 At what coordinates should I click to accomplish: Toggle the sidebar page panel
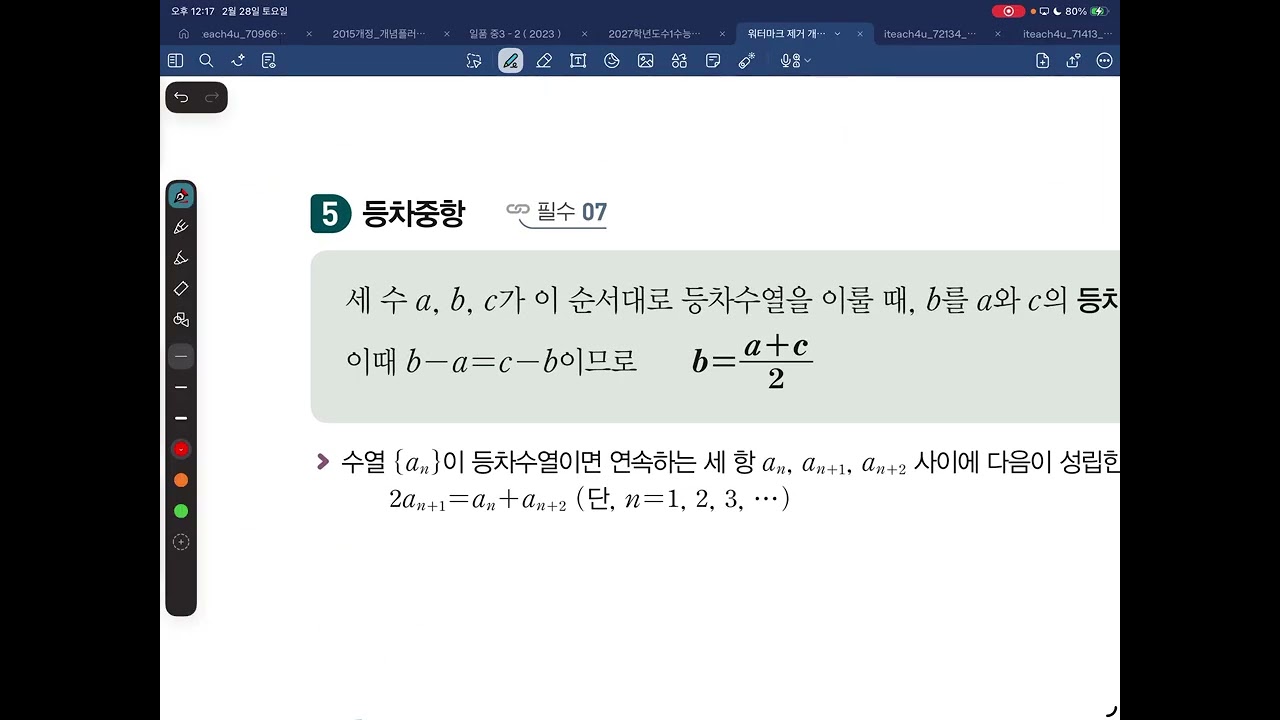click(x=175, y=61)
